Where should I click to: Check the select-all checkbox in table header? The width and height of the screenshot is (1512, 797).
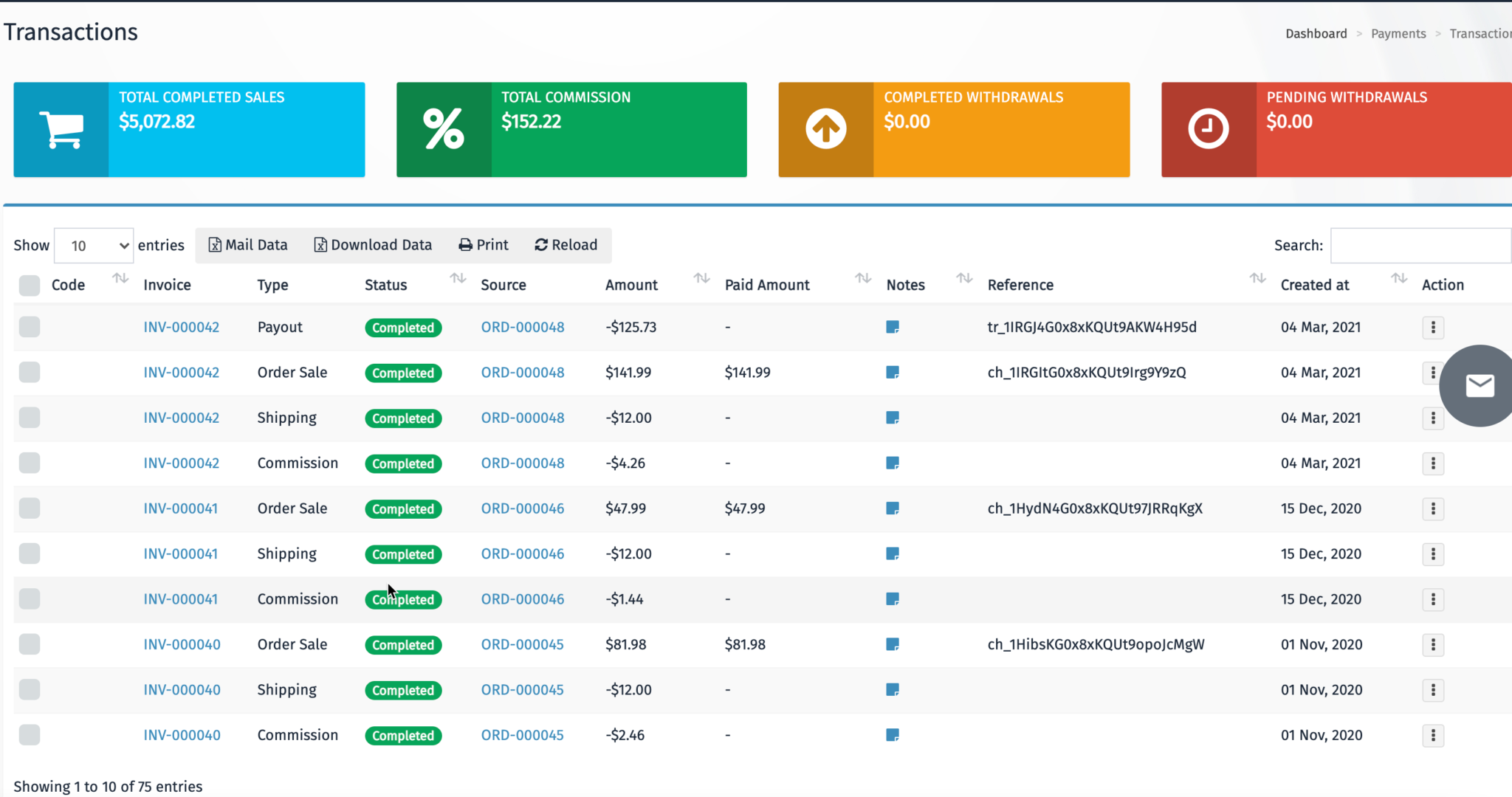point(30,285)
